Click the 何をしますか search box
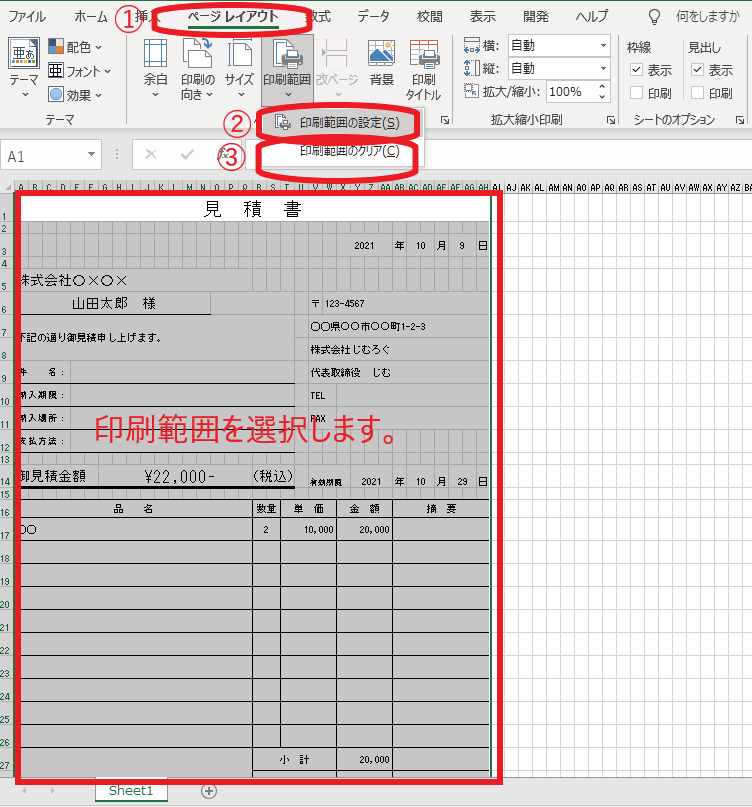The image size is (752, 807). [707, 16]
